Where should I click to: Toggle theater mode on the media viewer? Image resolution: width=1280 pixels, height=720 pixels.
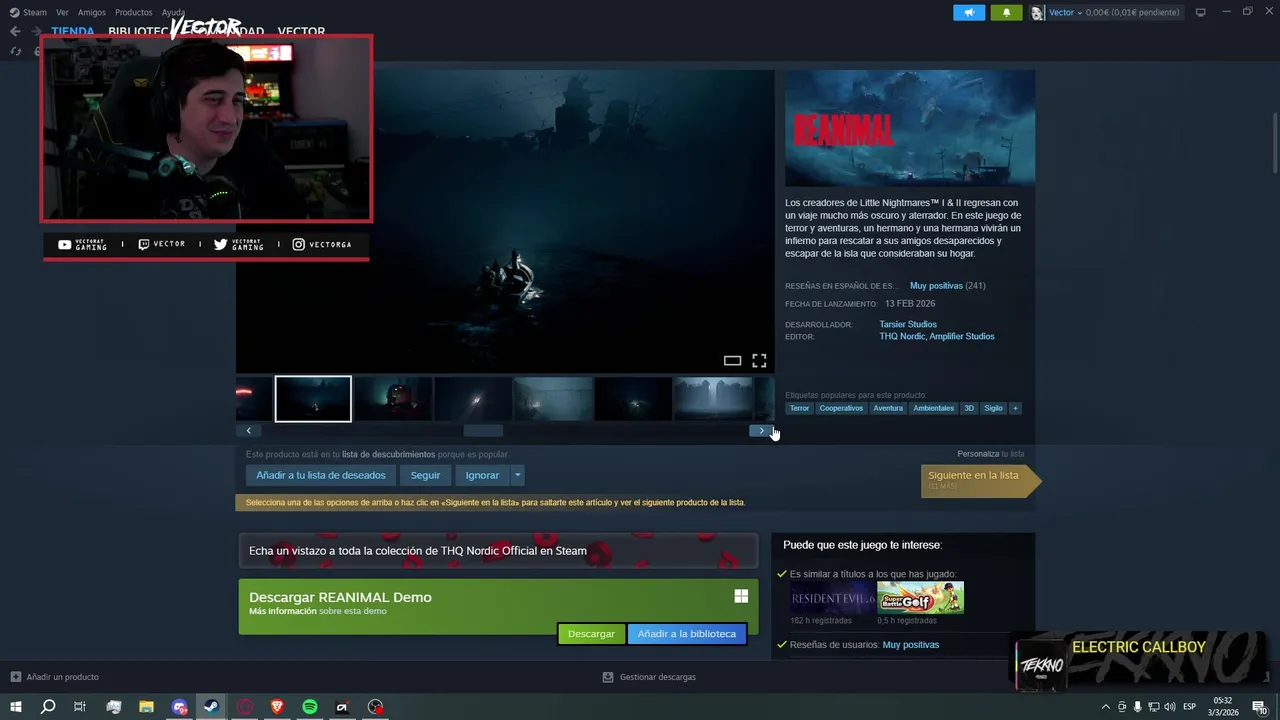pos(732,361)
